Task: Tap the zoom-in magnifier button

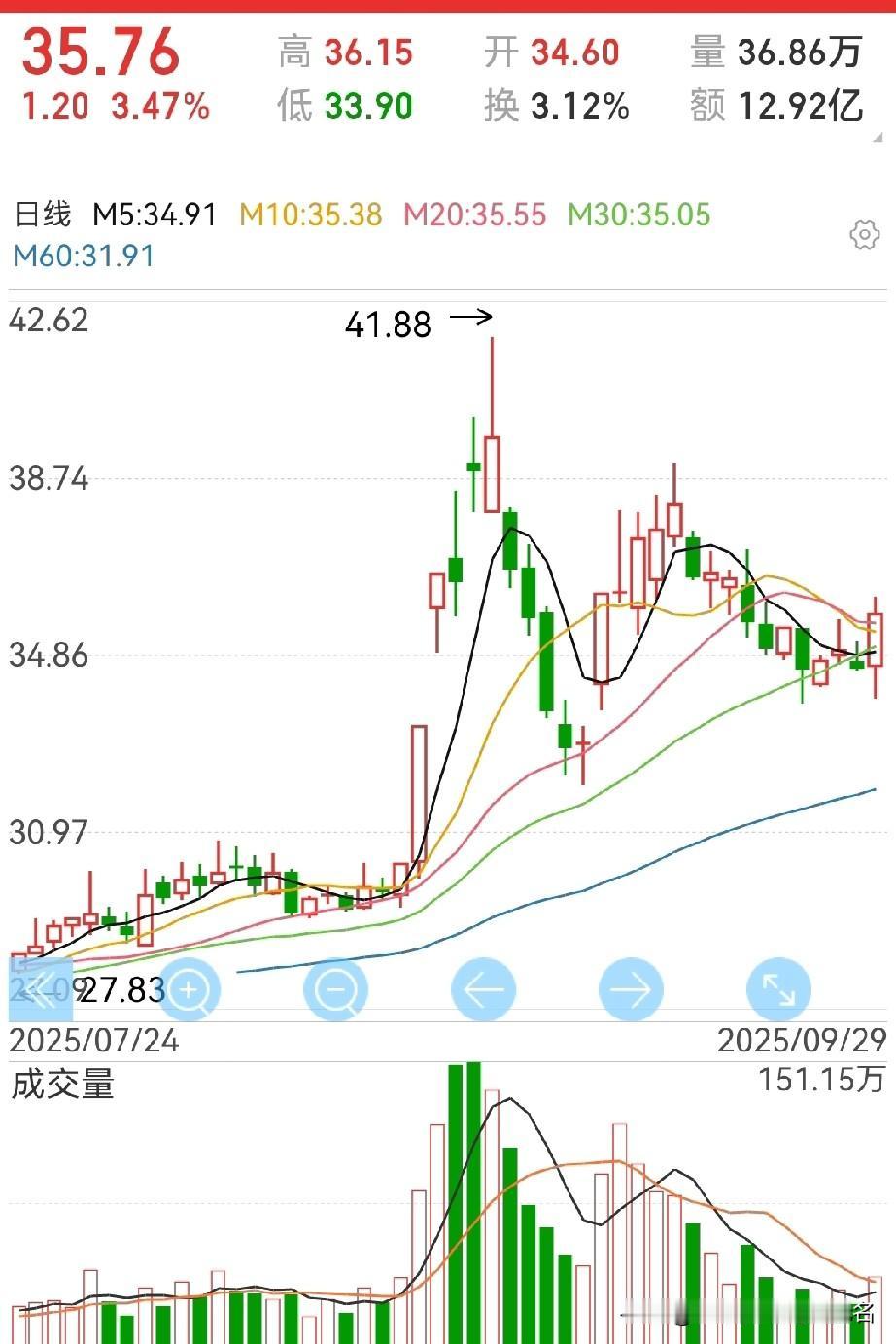Action: [x=189, y=990]
